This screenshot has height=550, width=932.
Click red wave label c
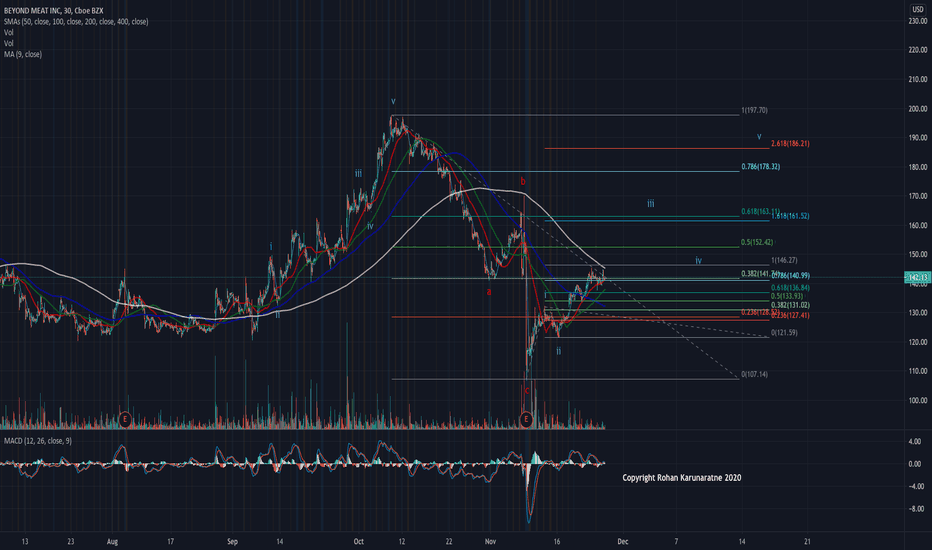pos(527,391)
